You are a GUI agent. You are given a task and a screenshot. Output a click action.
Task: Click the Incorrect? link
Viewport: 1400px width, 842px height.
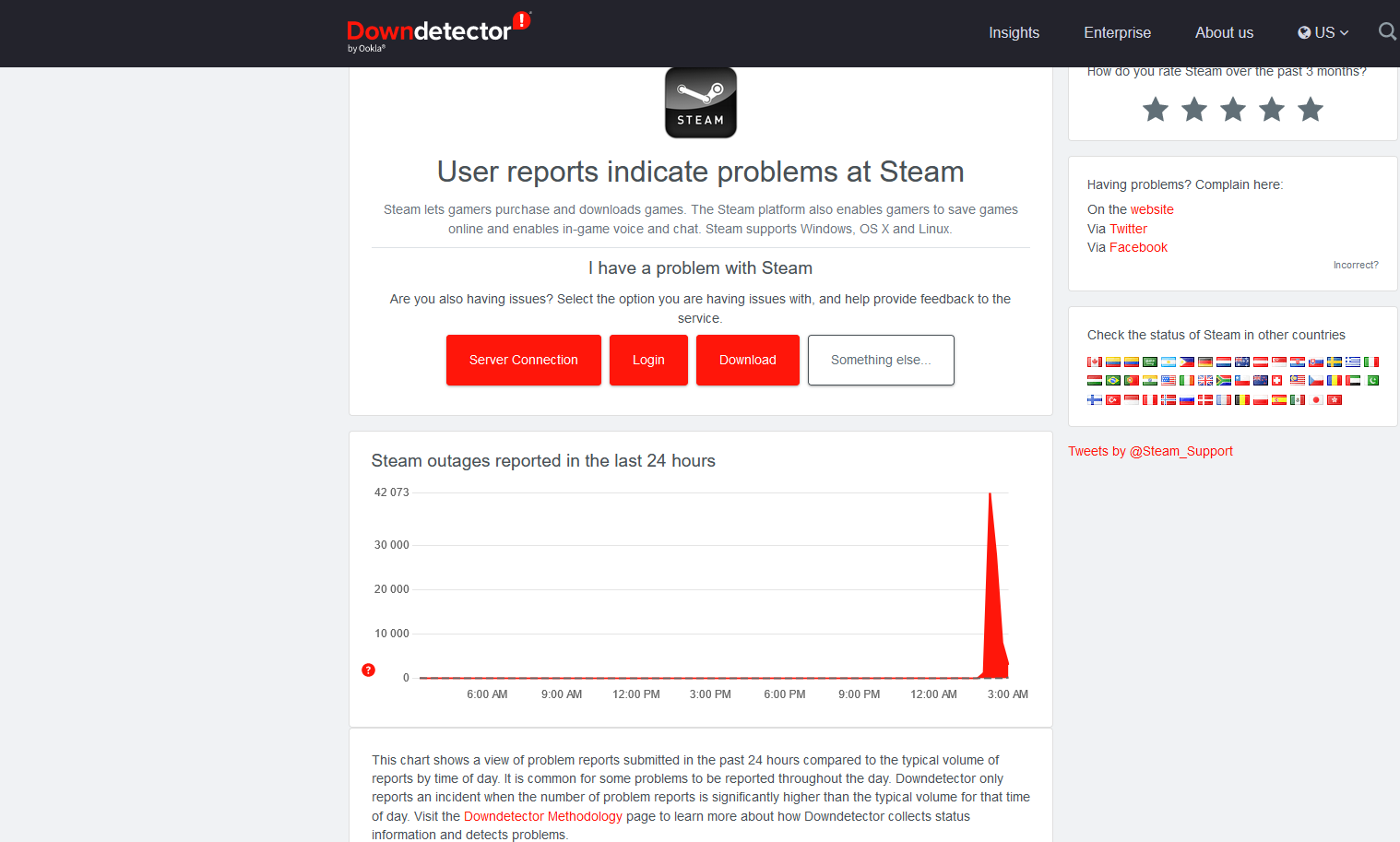click(1356, 265)
